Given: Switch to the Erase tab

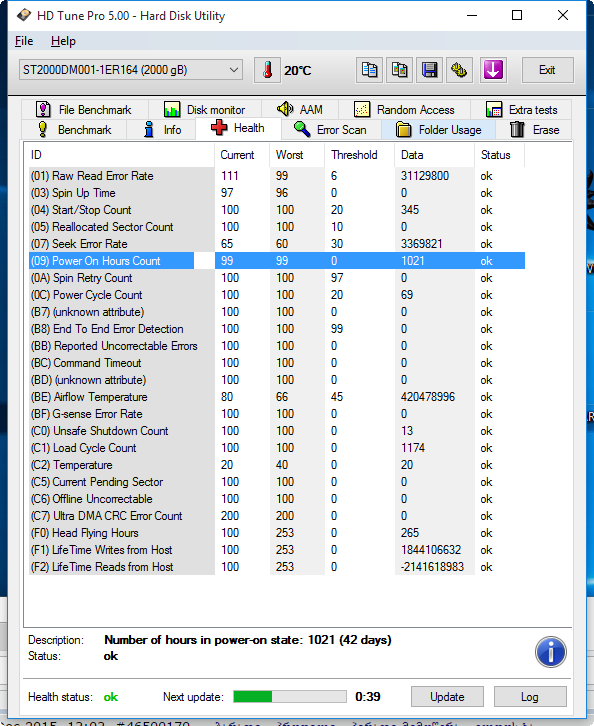Looking at the screenshot, I should pyautogui.click(x=534, y=130).
